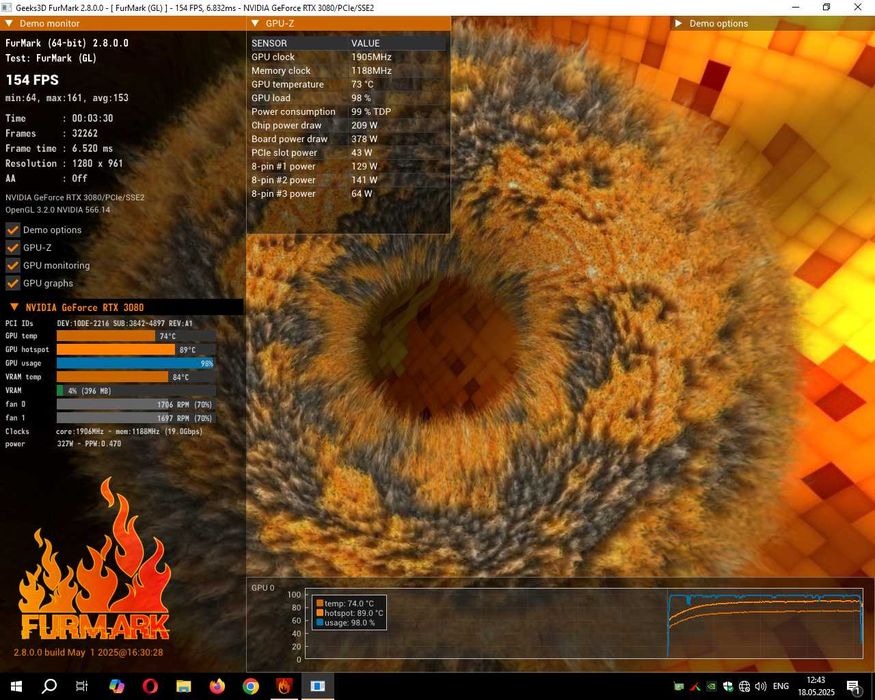The image size is (875, 700).
Task: Collapse the Demo monitor panel triangle
Action: point(9,23)
